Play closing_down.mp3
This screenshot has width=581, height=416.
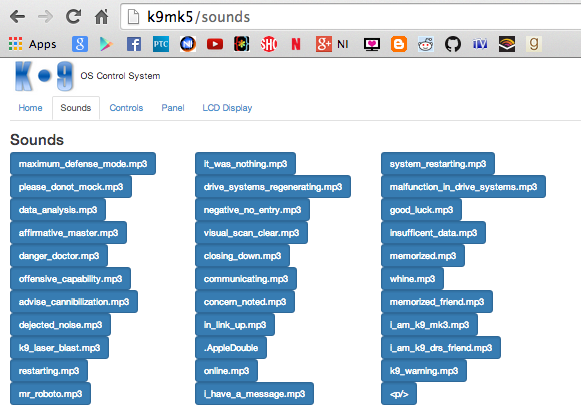click(242, 255)
